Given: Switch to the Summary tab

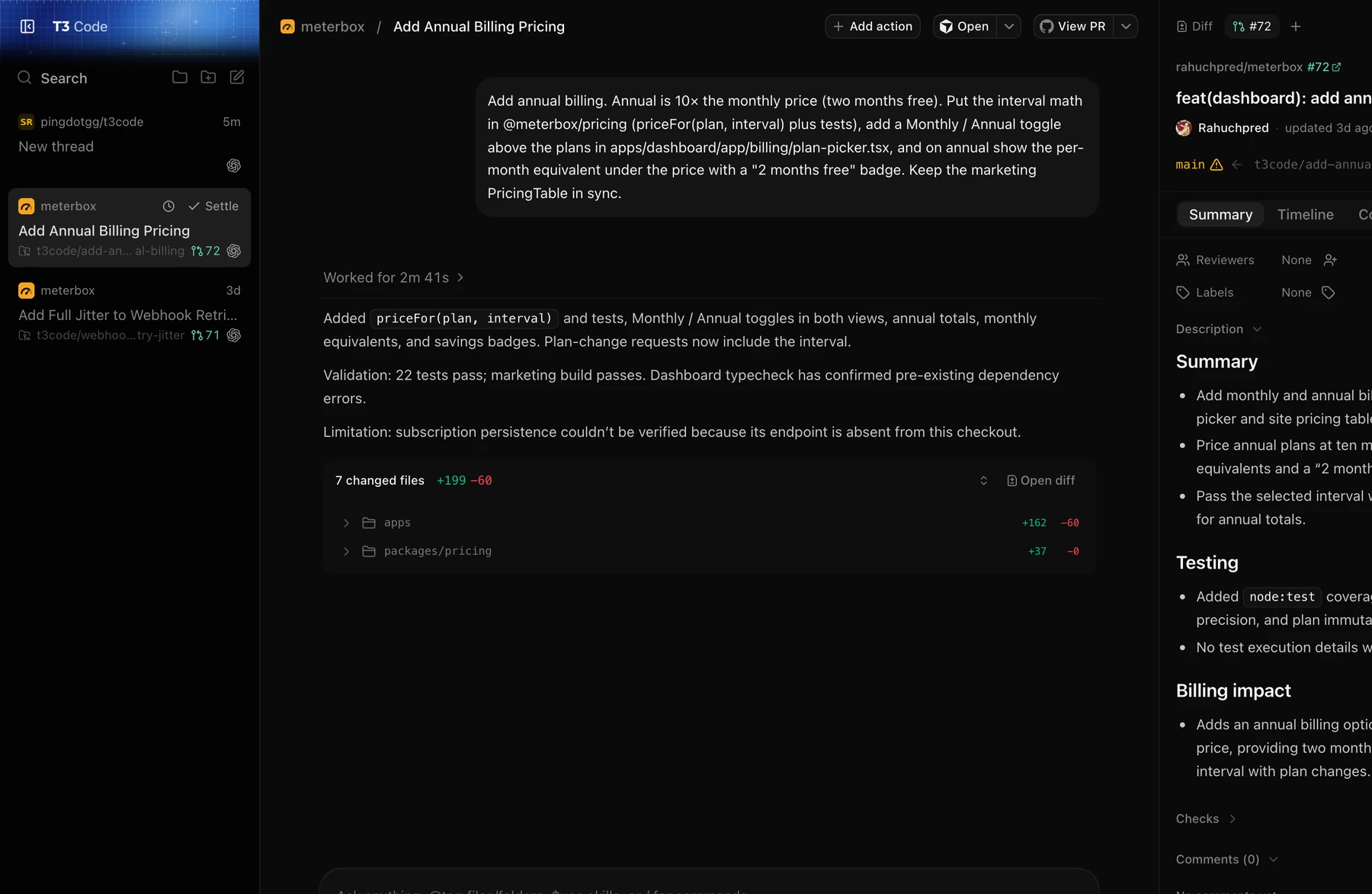Looking at the screenshot, I should tap(1220, 215).
